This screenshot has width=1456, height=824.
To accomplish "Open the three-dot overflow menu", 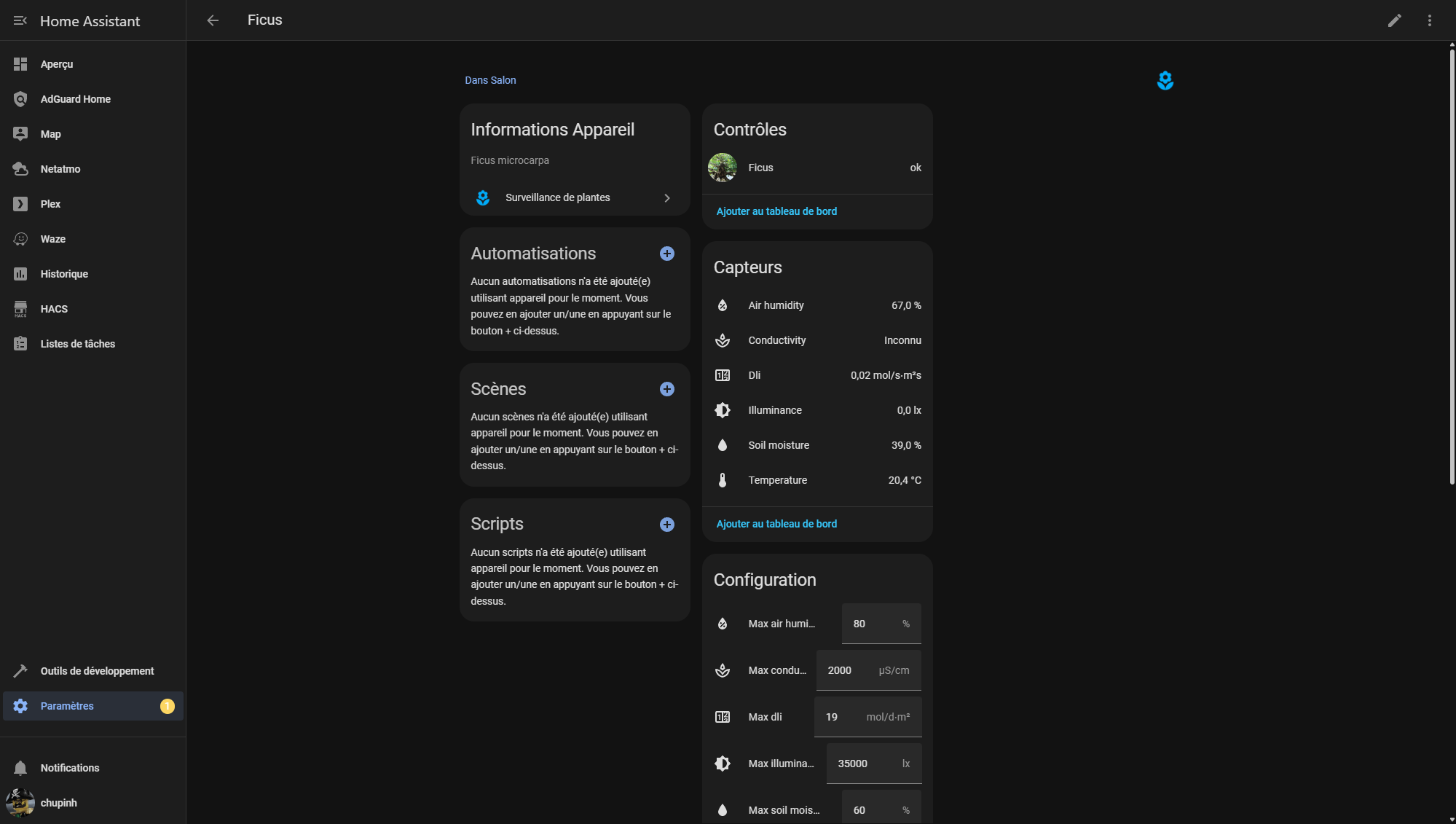I will (x=1429, y=20).
